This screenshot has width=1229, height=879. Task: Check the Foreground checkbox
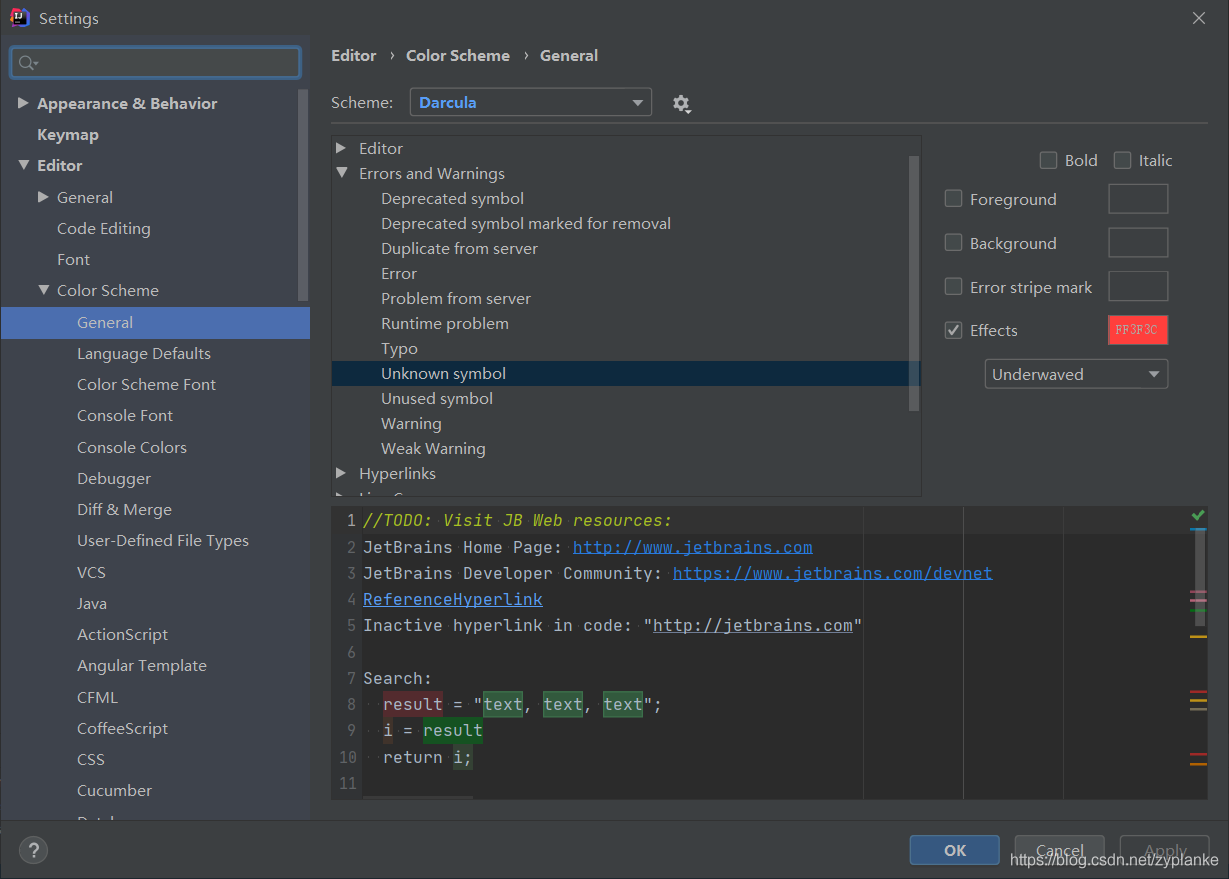click(953, 198)
